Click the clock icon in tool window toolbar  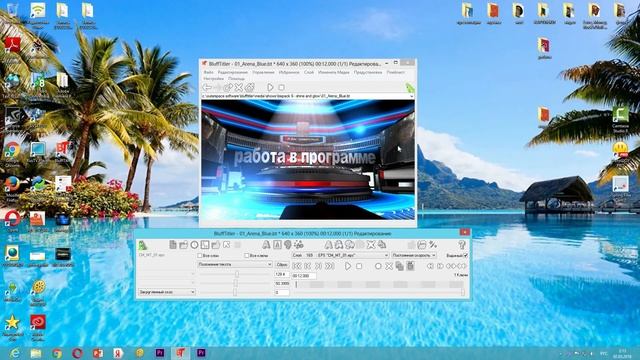click(194, 244)
